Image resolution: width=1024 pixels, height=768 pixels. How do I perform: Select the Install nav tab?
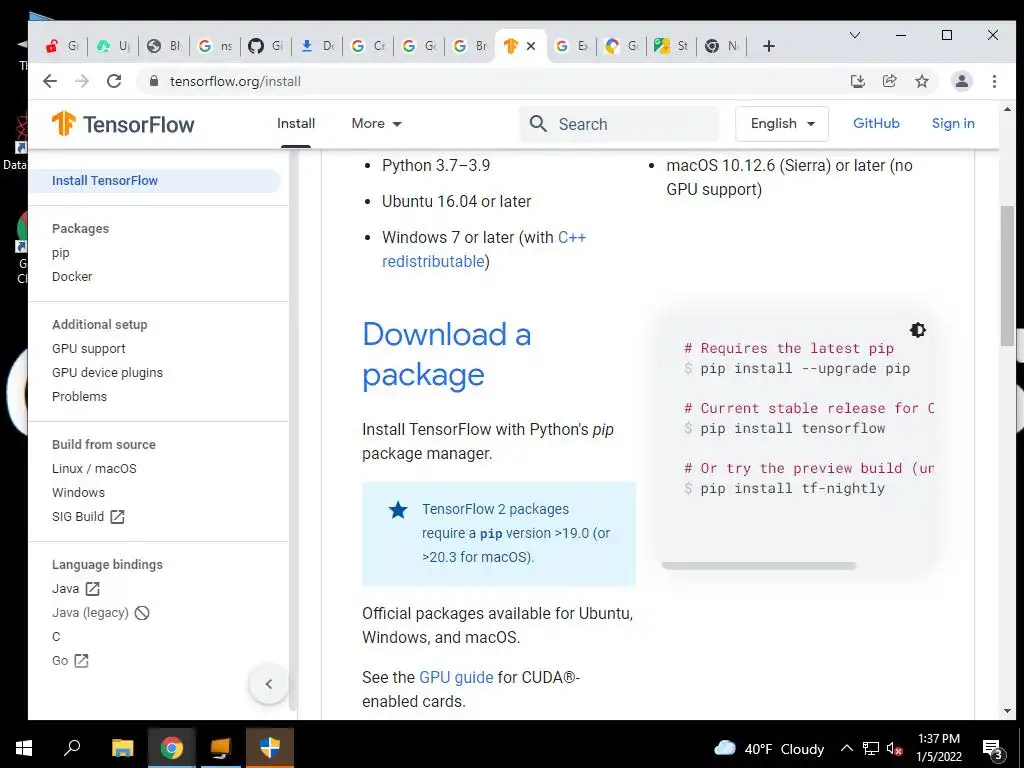tap(296, 123)
